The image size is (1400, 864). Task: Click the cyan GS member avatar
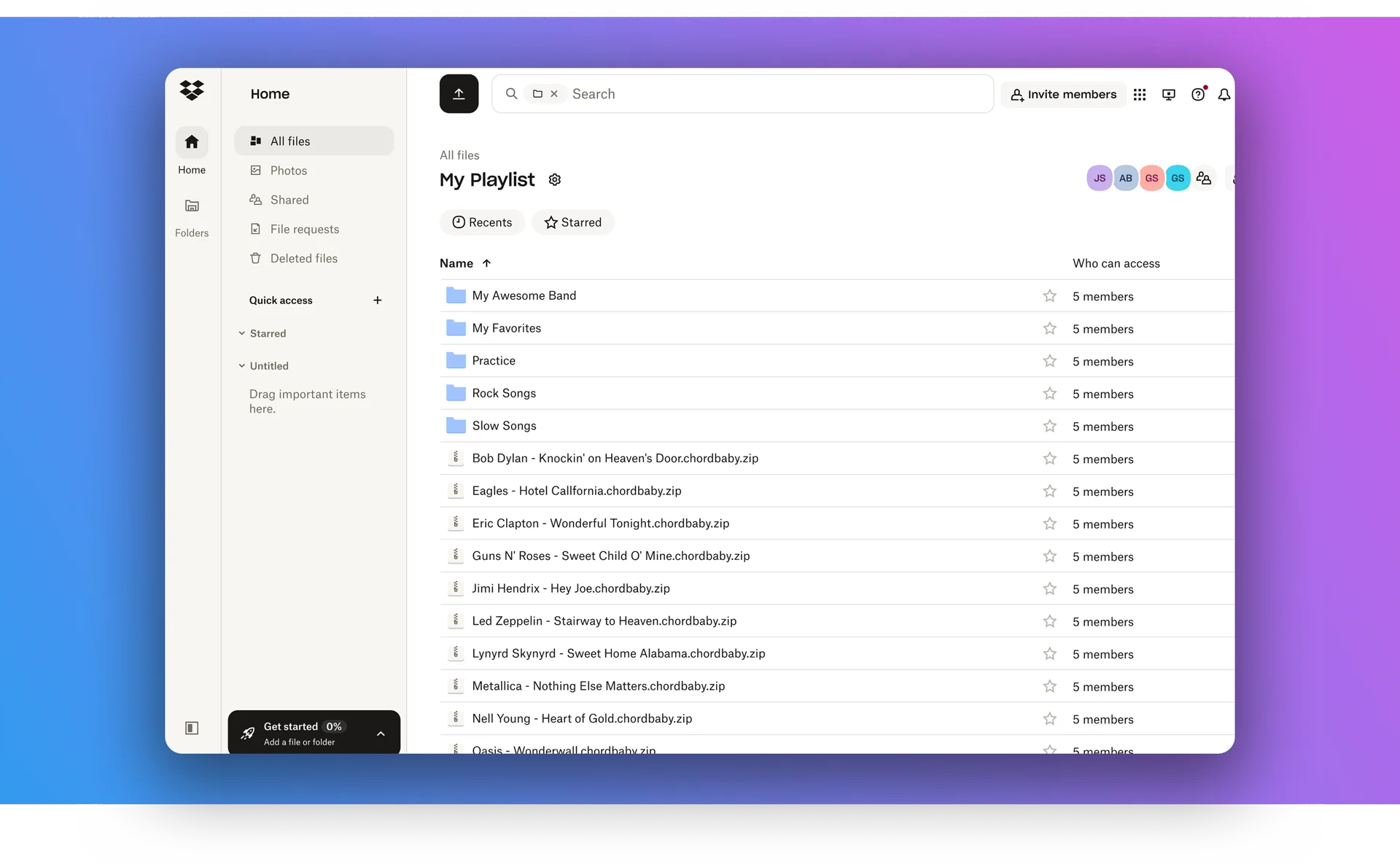[x=1178, y=178]
